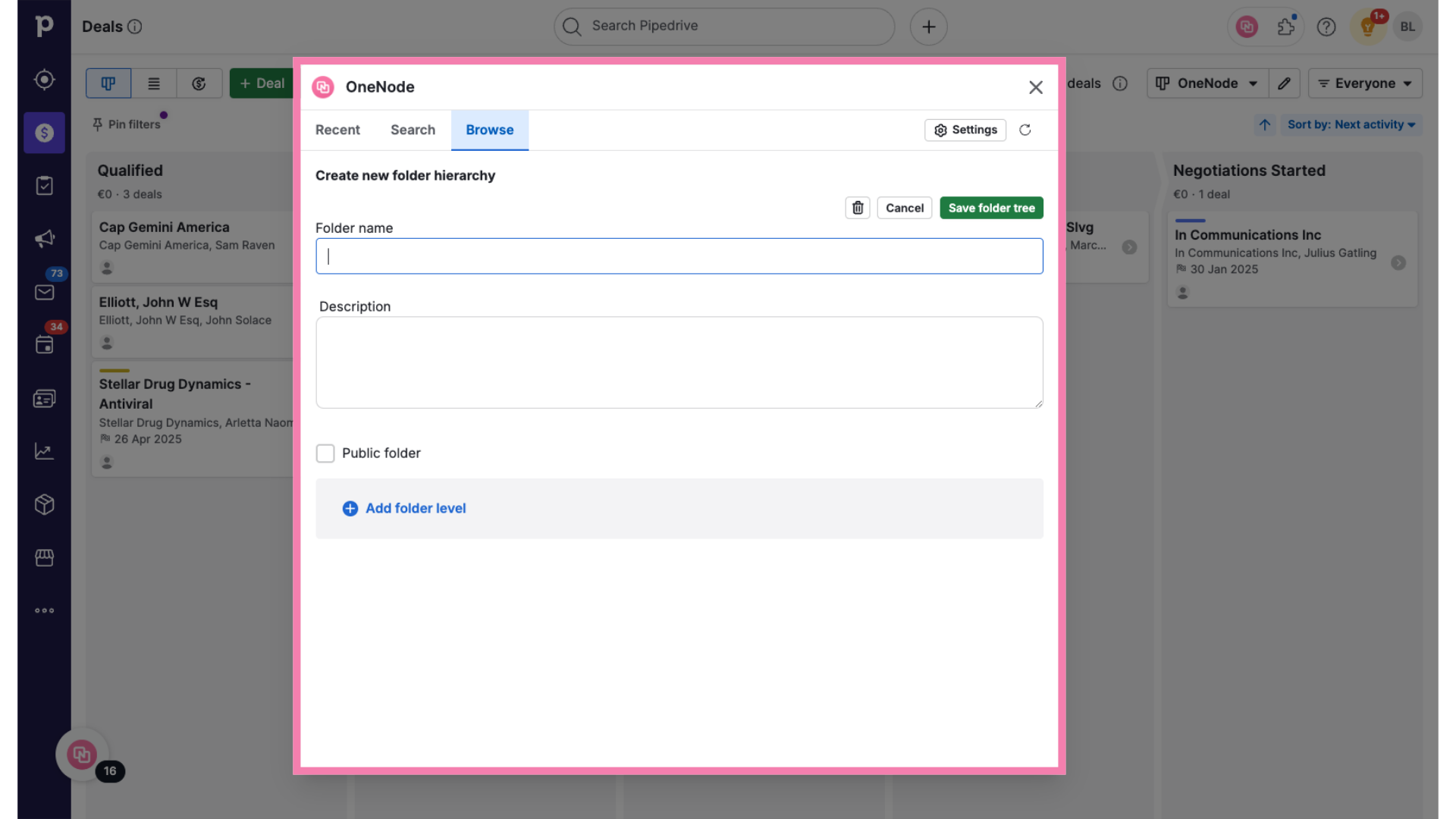Open BL user avatar menu
Image resolution: width=1456 pixels, height=819 pixels.
1407,27
